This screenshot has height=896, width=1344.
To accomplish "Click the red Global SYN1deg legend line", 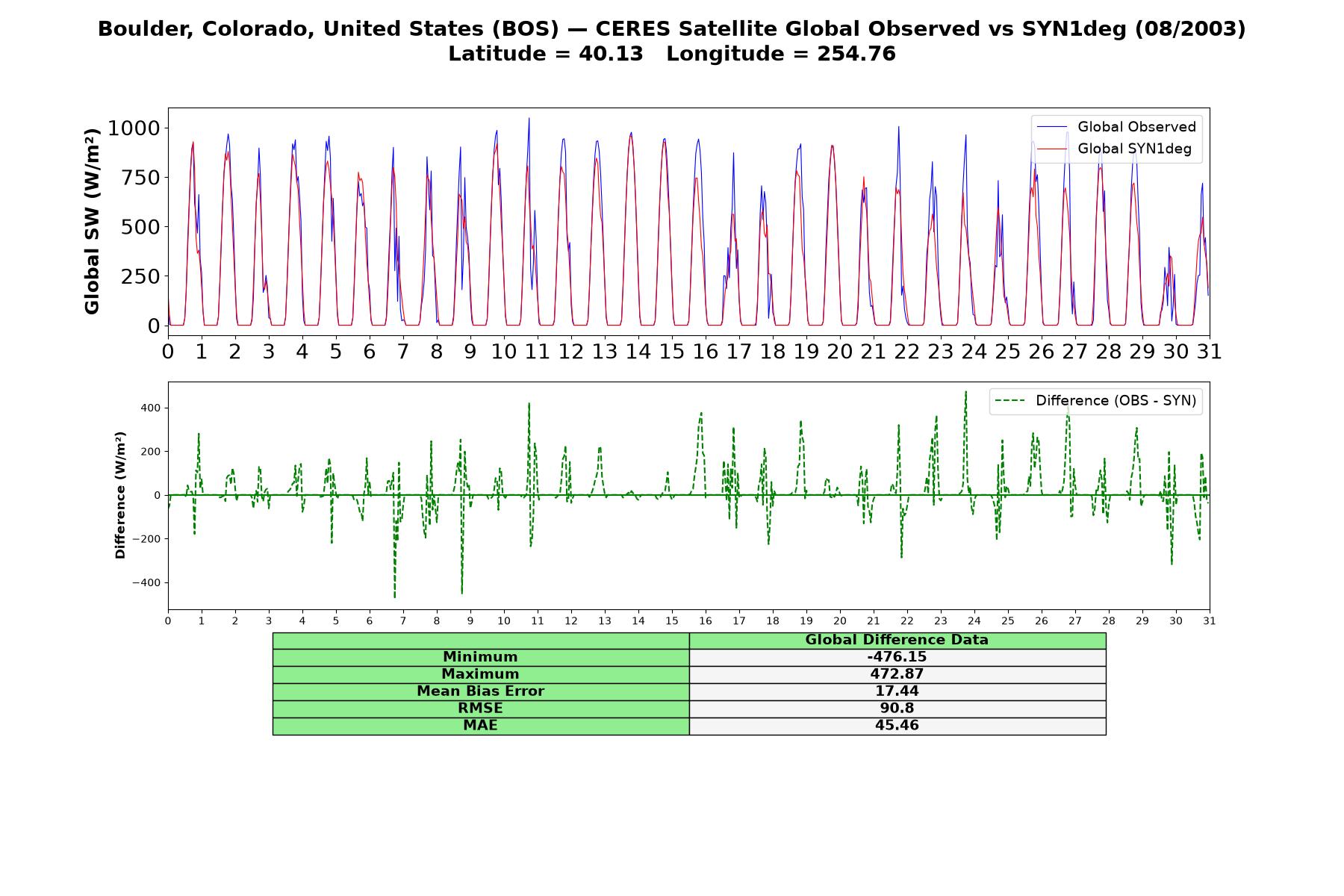I will click(1052, 149).
